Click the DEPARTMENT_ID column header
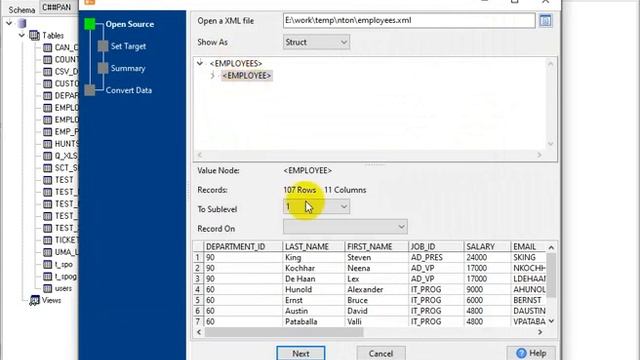This screenshot has height=360, width=640. [243, 247]
